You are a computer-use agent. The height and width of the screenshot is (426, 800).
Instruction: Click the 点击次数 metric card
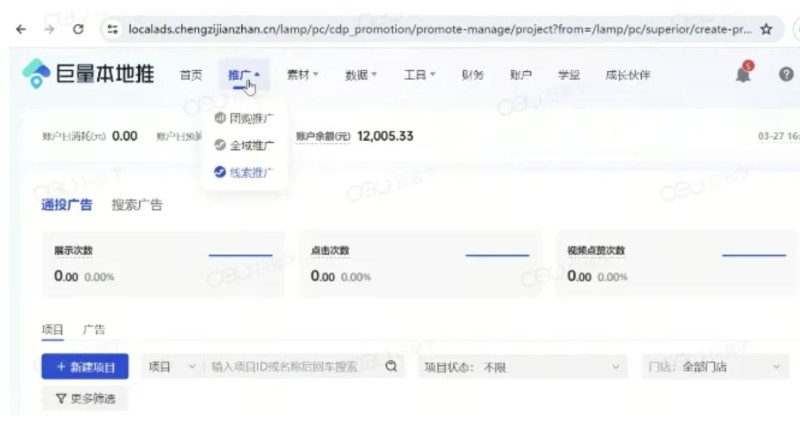(x=420, y=264)
